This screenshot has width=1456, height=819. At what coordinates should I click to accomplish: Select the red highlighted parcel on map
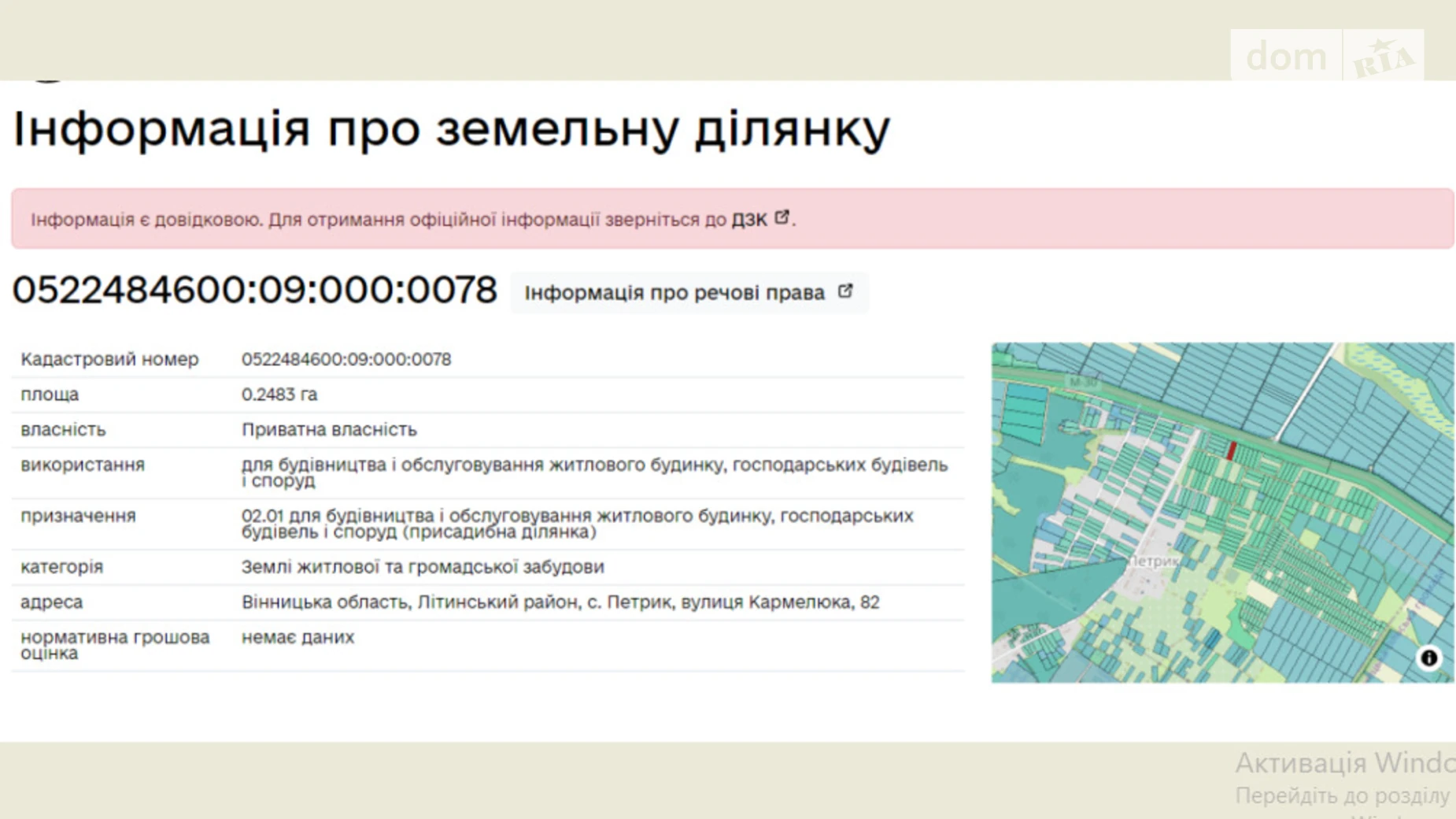point(1232,450)
